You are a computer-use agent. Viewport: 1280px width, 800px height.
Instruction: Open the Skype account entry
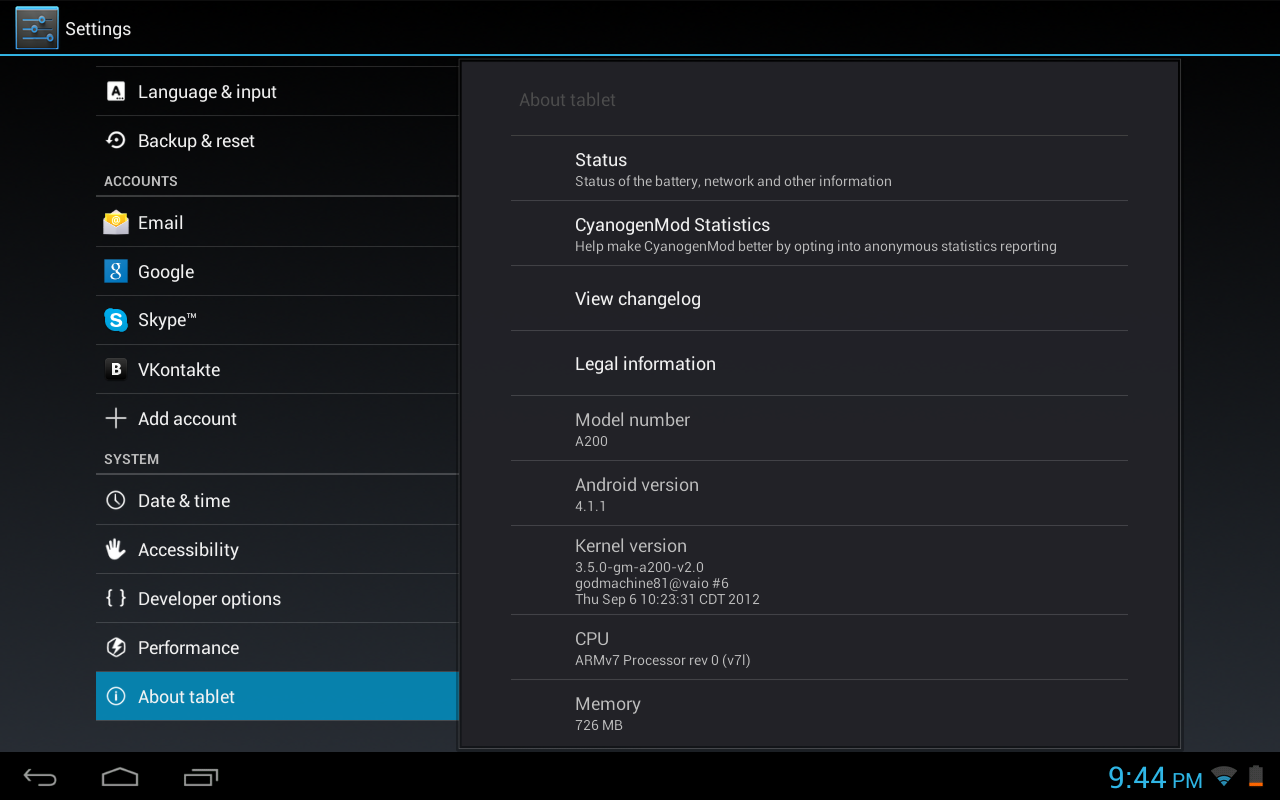pos(277,320)
